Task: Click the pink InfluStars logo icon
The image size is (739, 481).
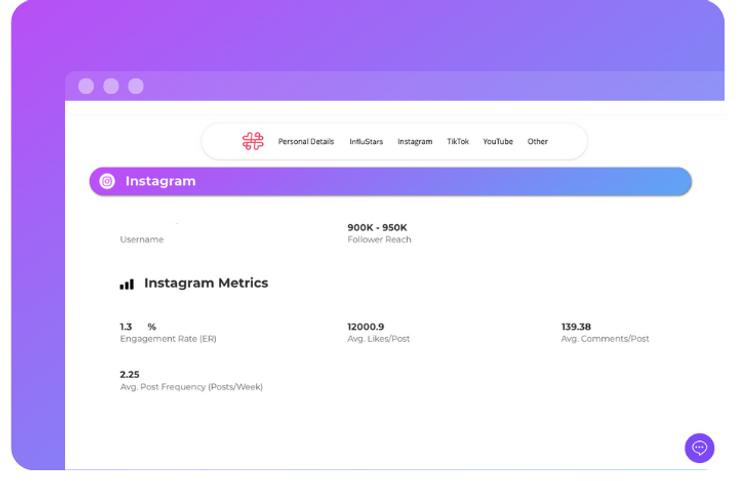Action: coord(253,141)
